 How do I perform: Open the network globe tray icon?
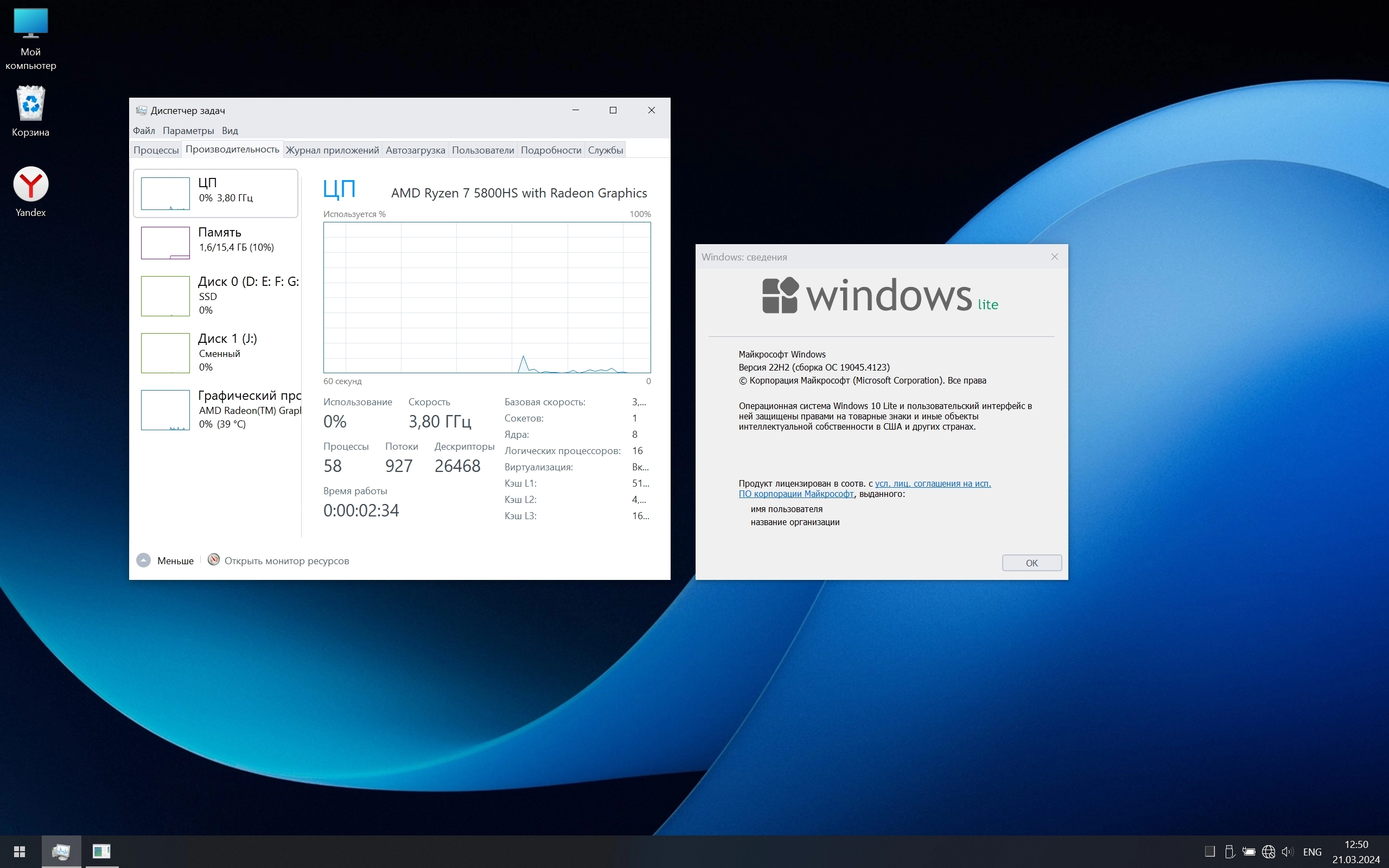coord(1269,852)
